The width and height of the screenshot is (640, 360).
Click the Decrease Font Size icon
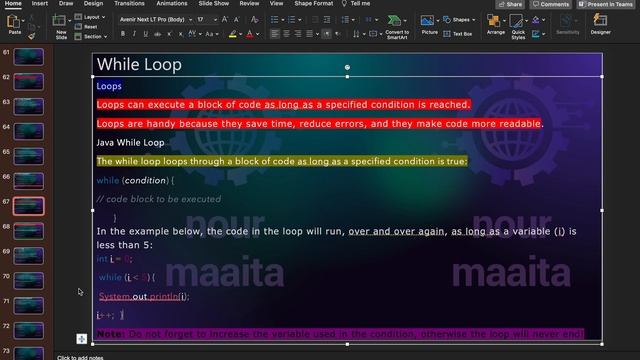click(236, 19)
